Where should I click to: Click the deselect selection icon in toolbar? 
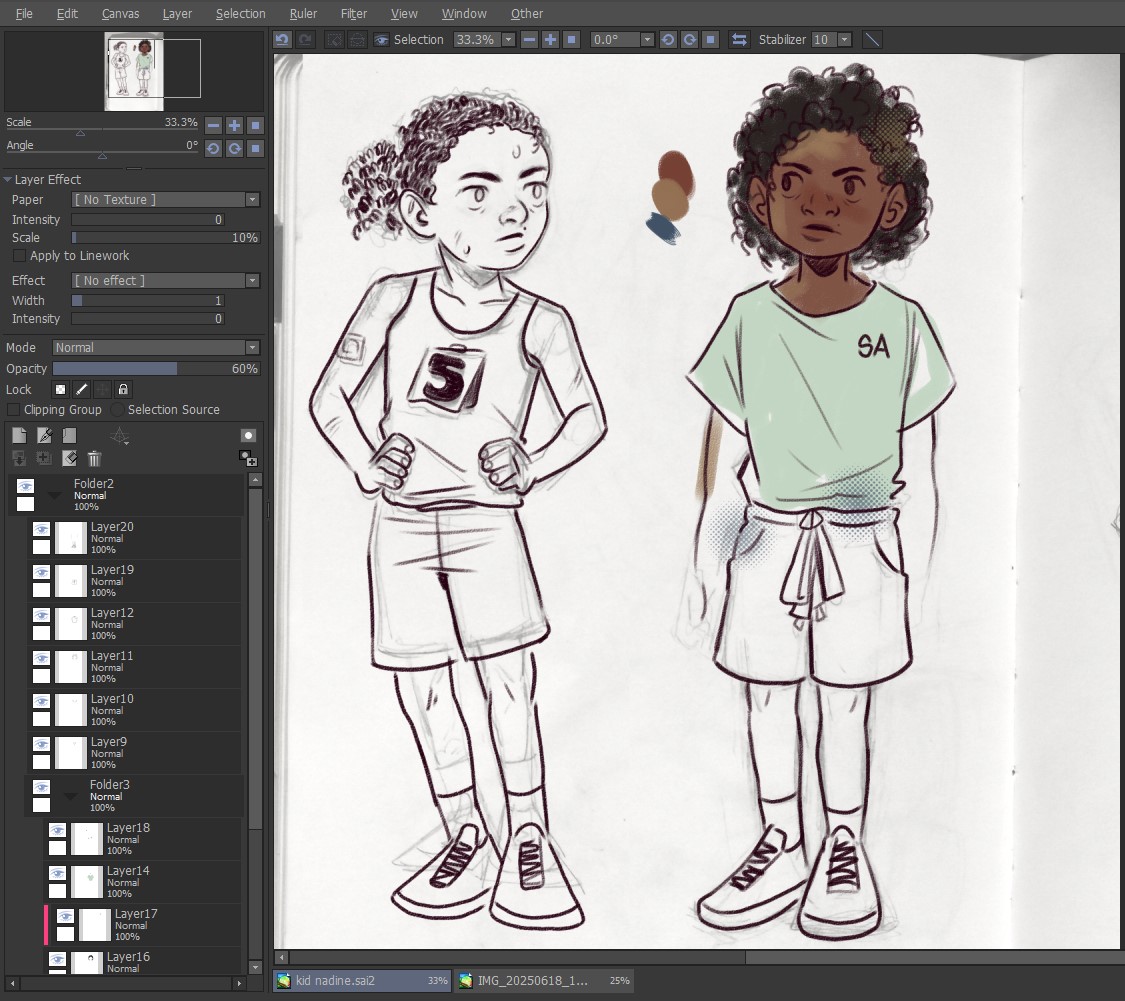coord(335,39)
